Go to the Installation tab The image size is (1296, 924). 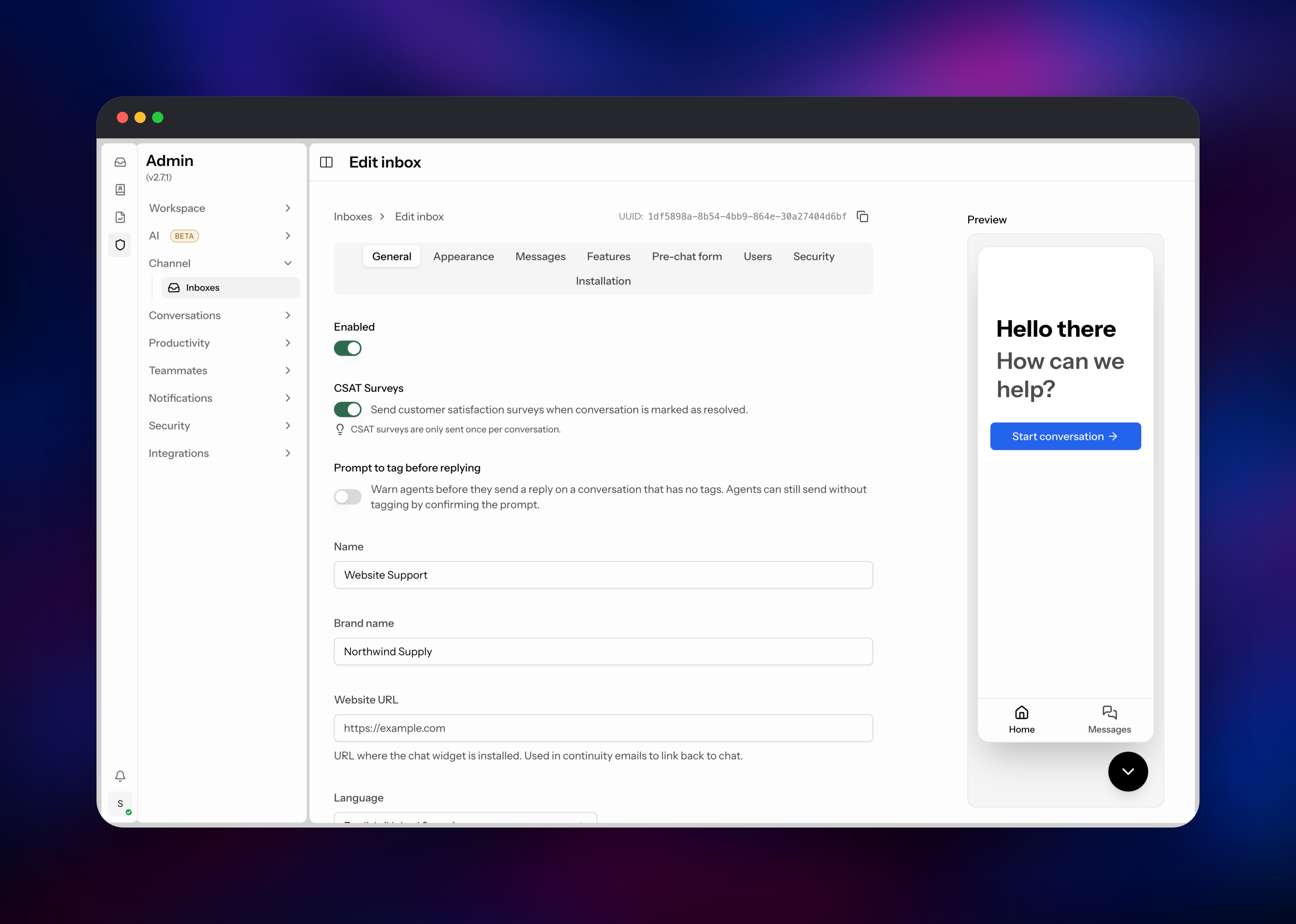[x=603, y=281]
